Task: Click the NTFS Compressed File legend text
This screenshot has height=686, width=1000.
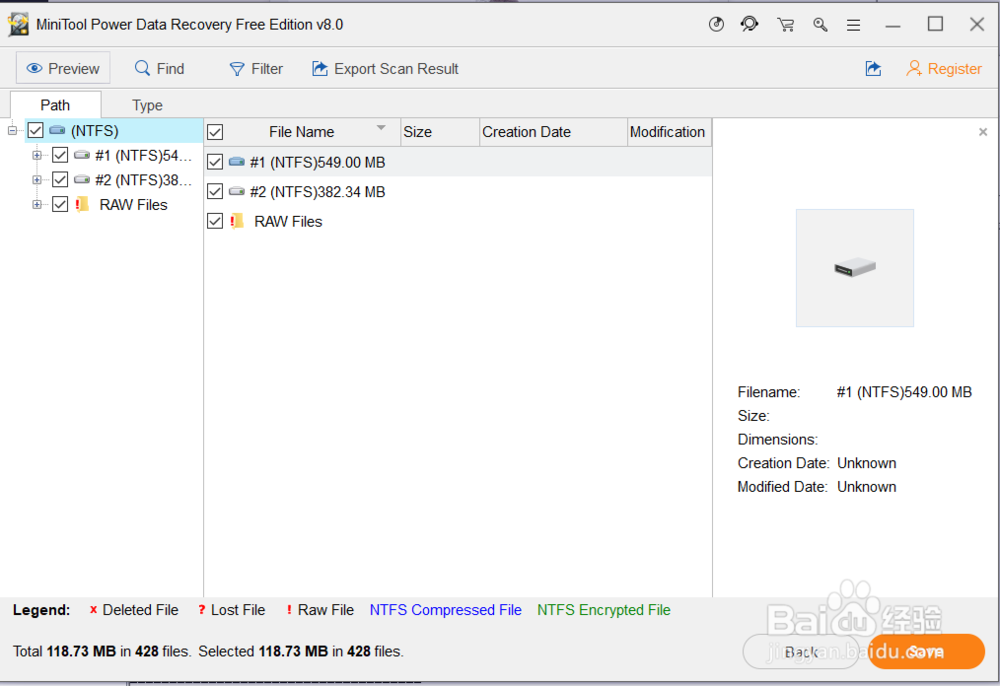Action: (x=445, y=610)
